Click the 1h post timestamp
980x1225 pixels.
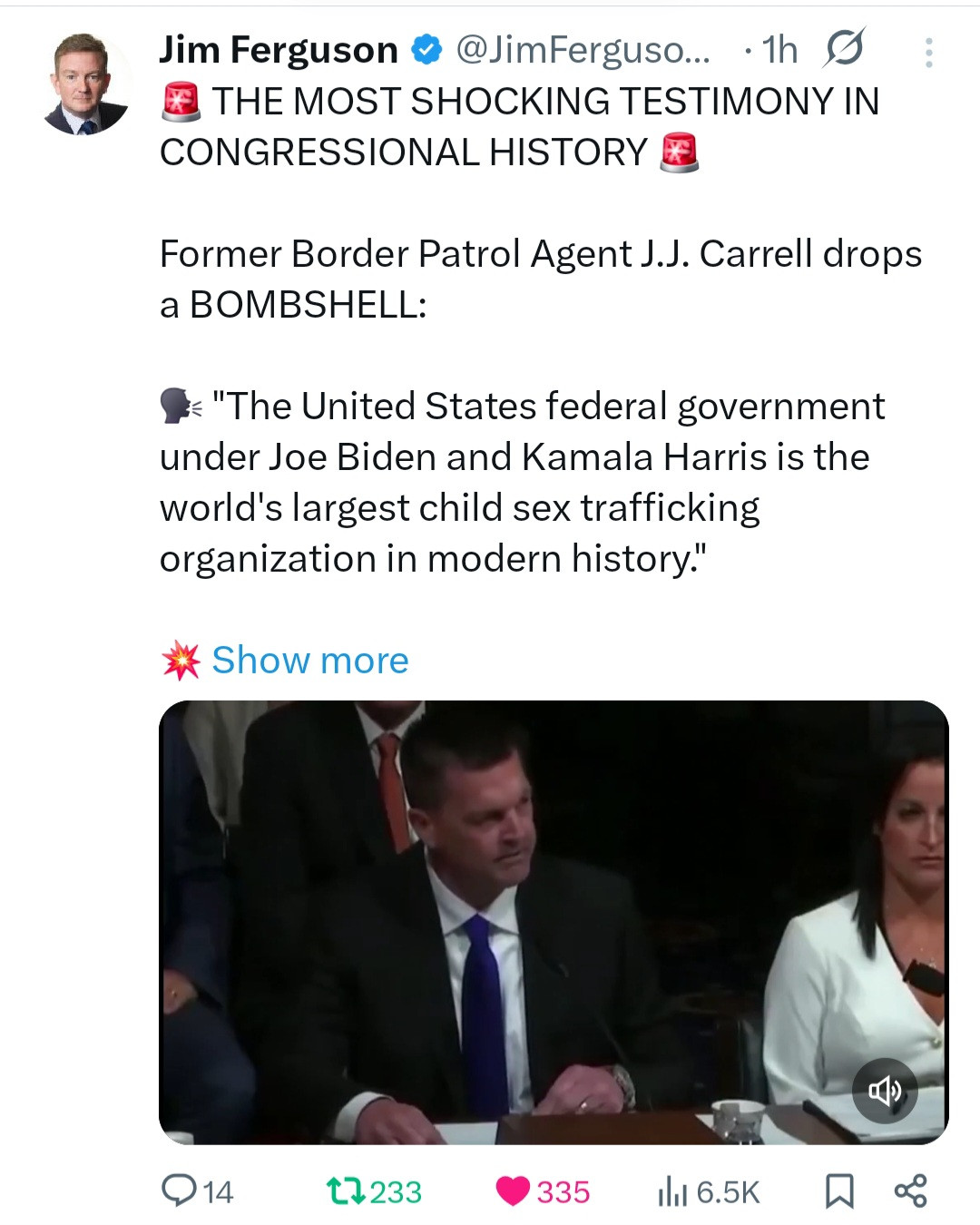(x=779, y=51)
